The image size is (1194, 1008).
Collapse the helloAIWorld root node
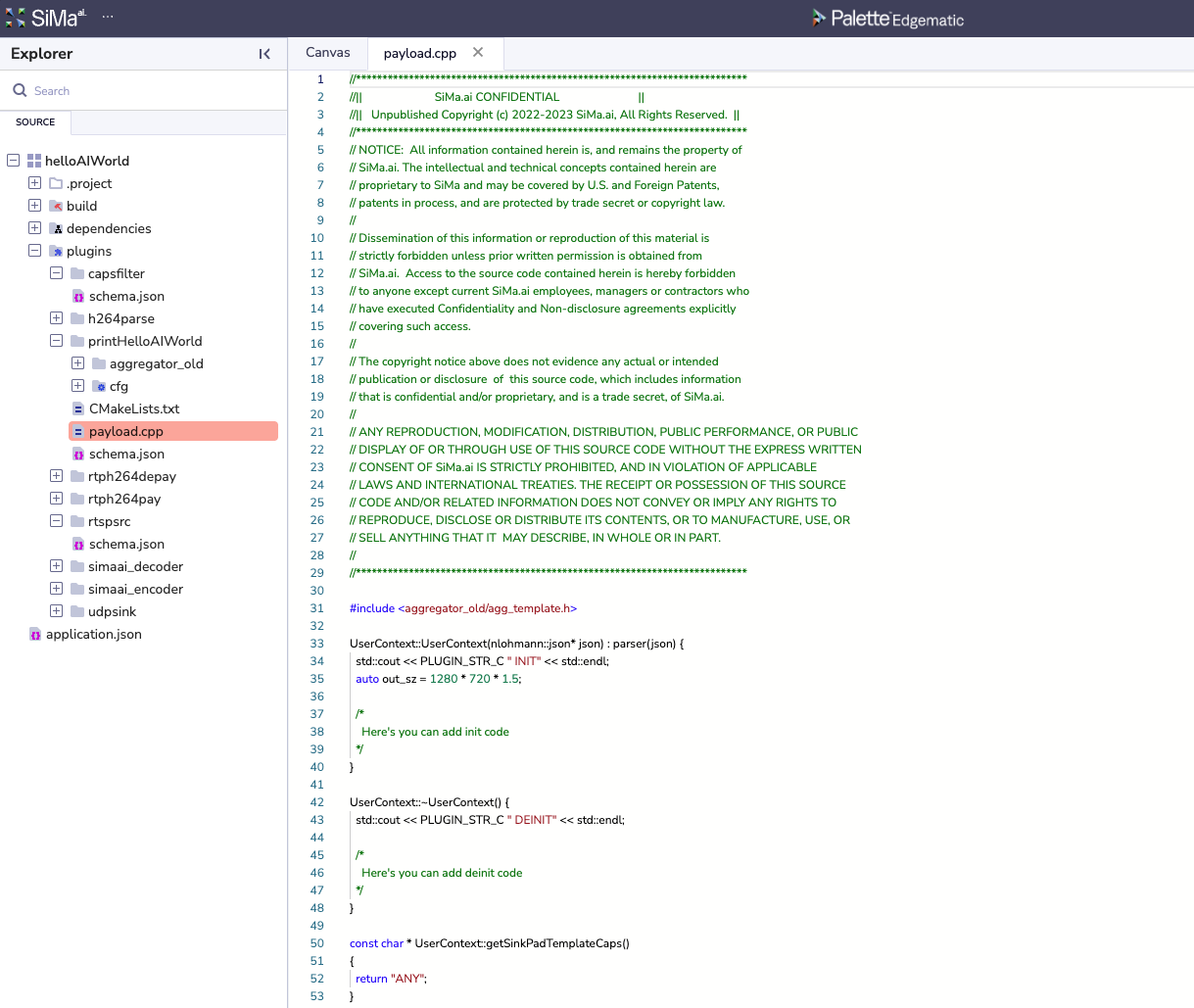[14, 161]
